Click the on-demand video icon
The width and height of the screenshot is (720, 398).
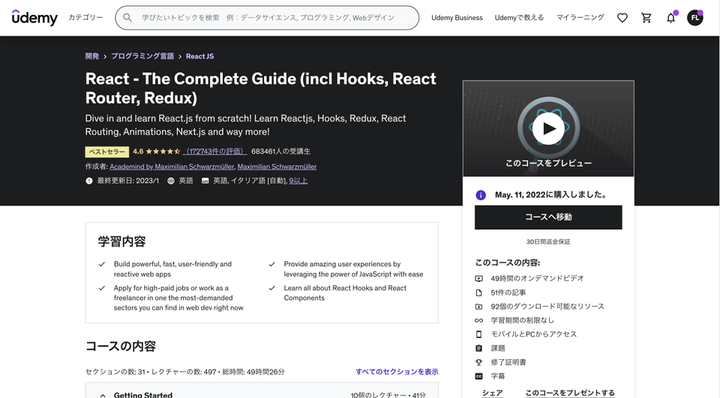point(479,279)
